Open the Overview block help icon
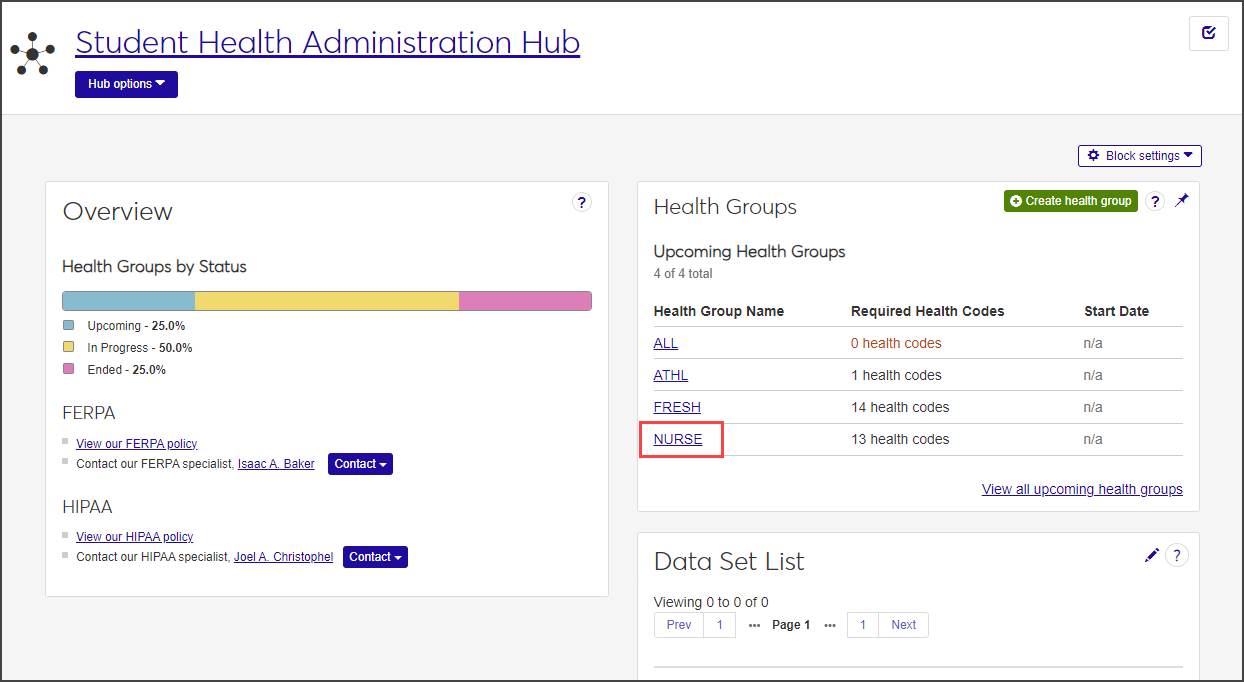 click(x=582, y=202)
